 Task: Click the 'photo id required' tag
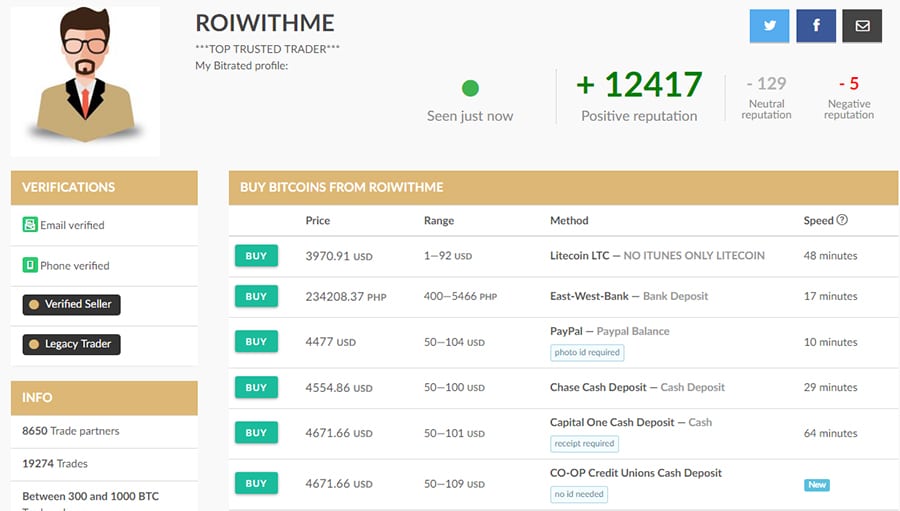(x=587, y=352)
